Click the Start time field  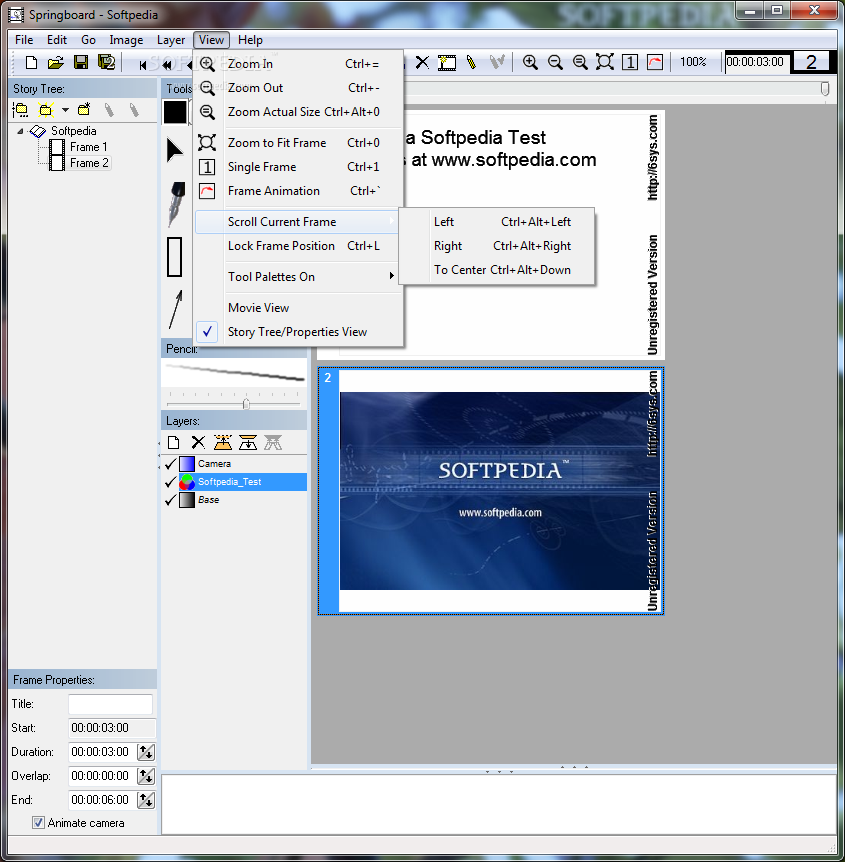tap(112, 728)
